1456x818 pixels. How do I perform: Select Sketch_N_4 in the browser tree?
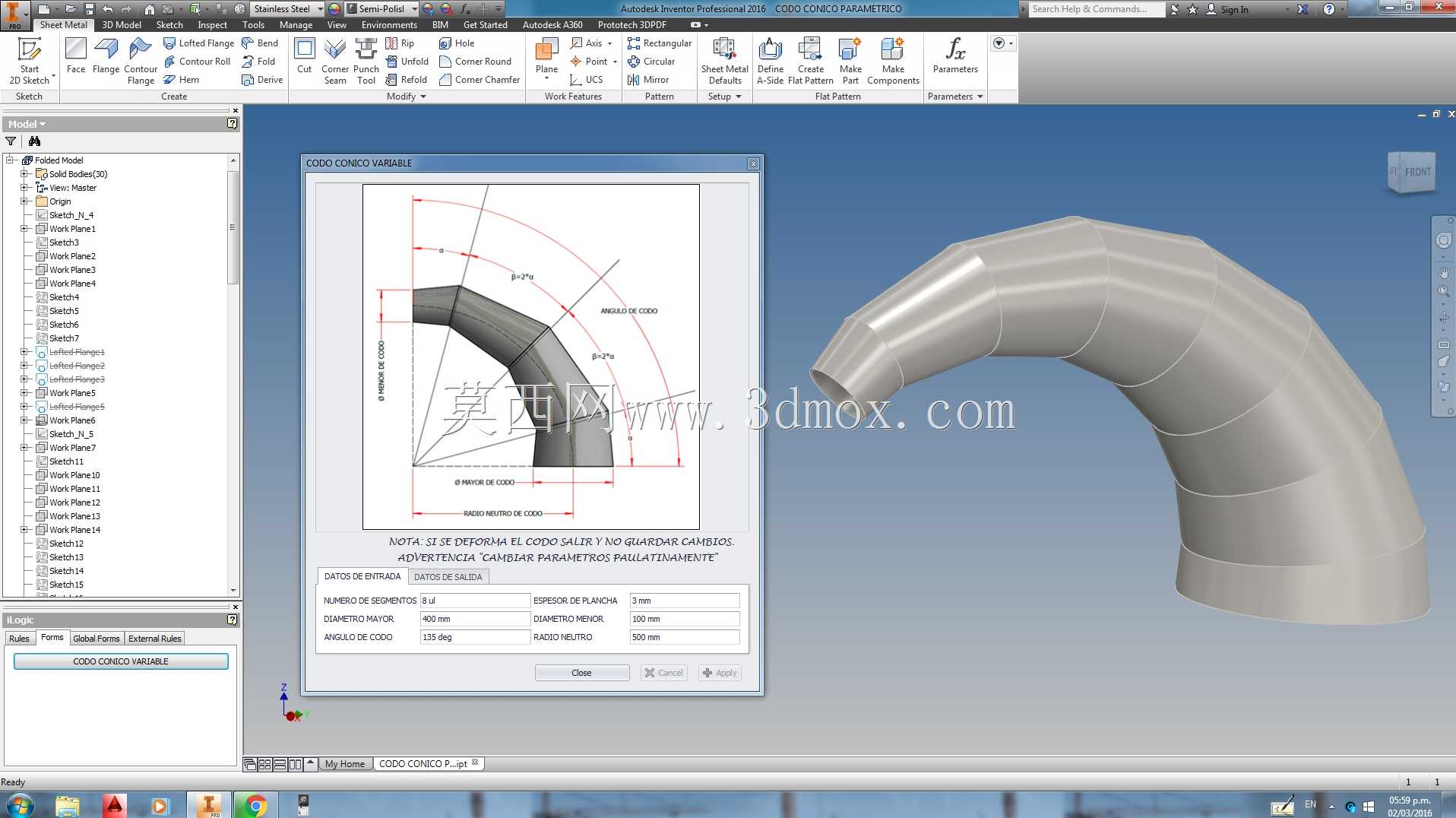click(x=71, y=215)
